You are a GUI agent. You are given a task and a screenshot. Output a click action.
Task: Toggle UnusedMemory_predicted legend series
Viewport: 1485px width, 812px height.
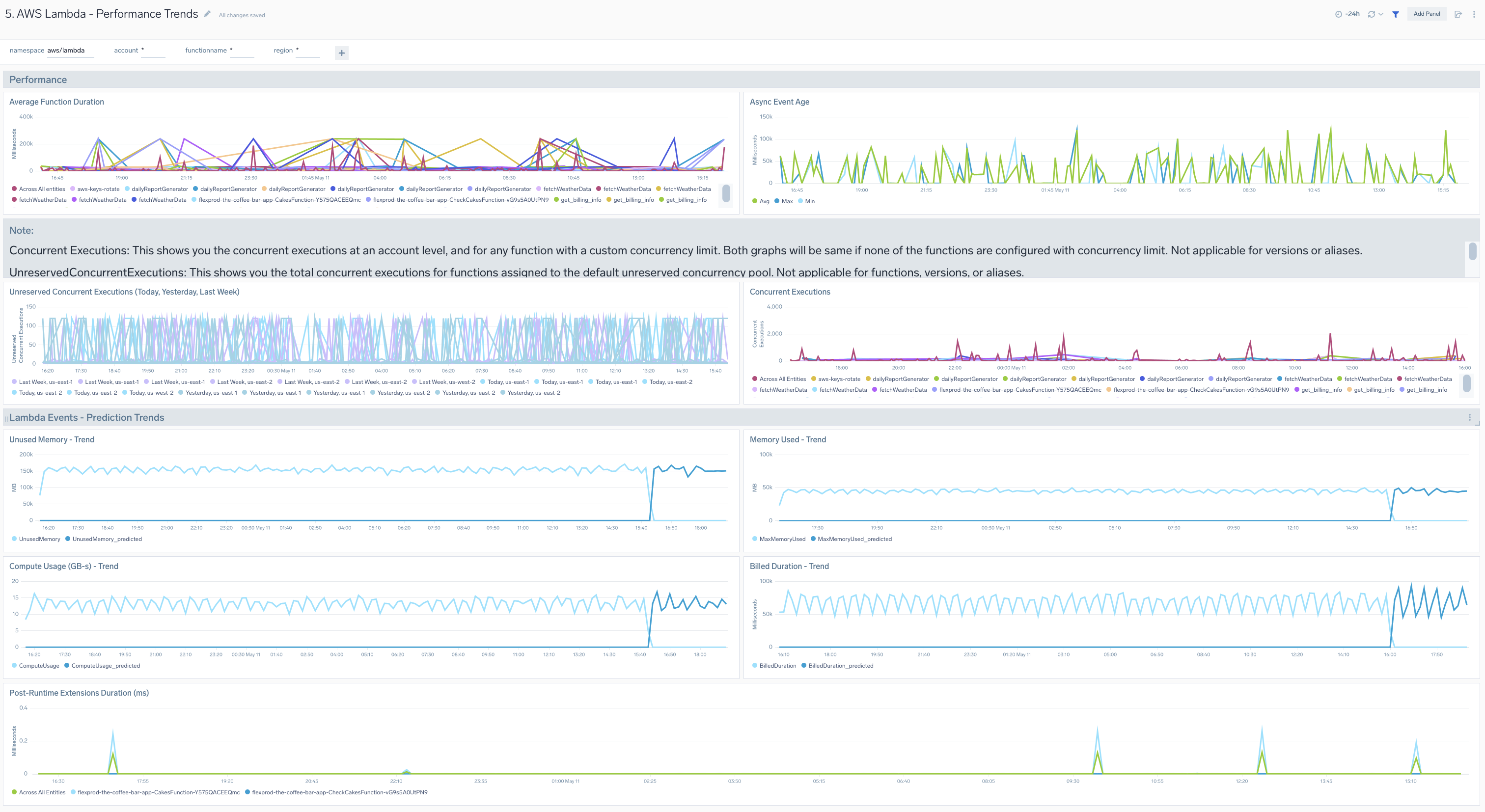coord(103,539)
